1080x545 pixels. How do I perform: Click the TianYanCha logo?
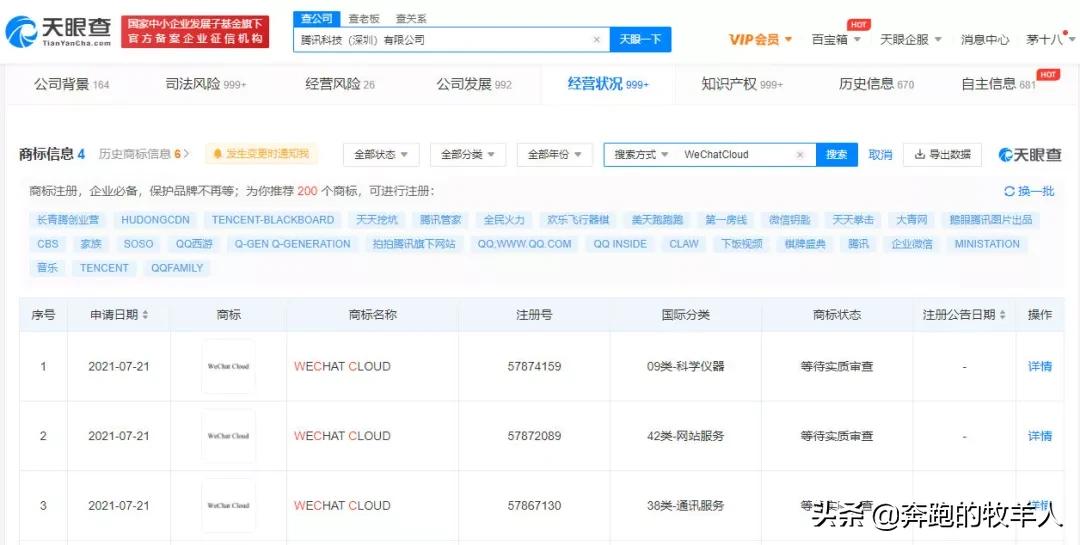(59, 32)
